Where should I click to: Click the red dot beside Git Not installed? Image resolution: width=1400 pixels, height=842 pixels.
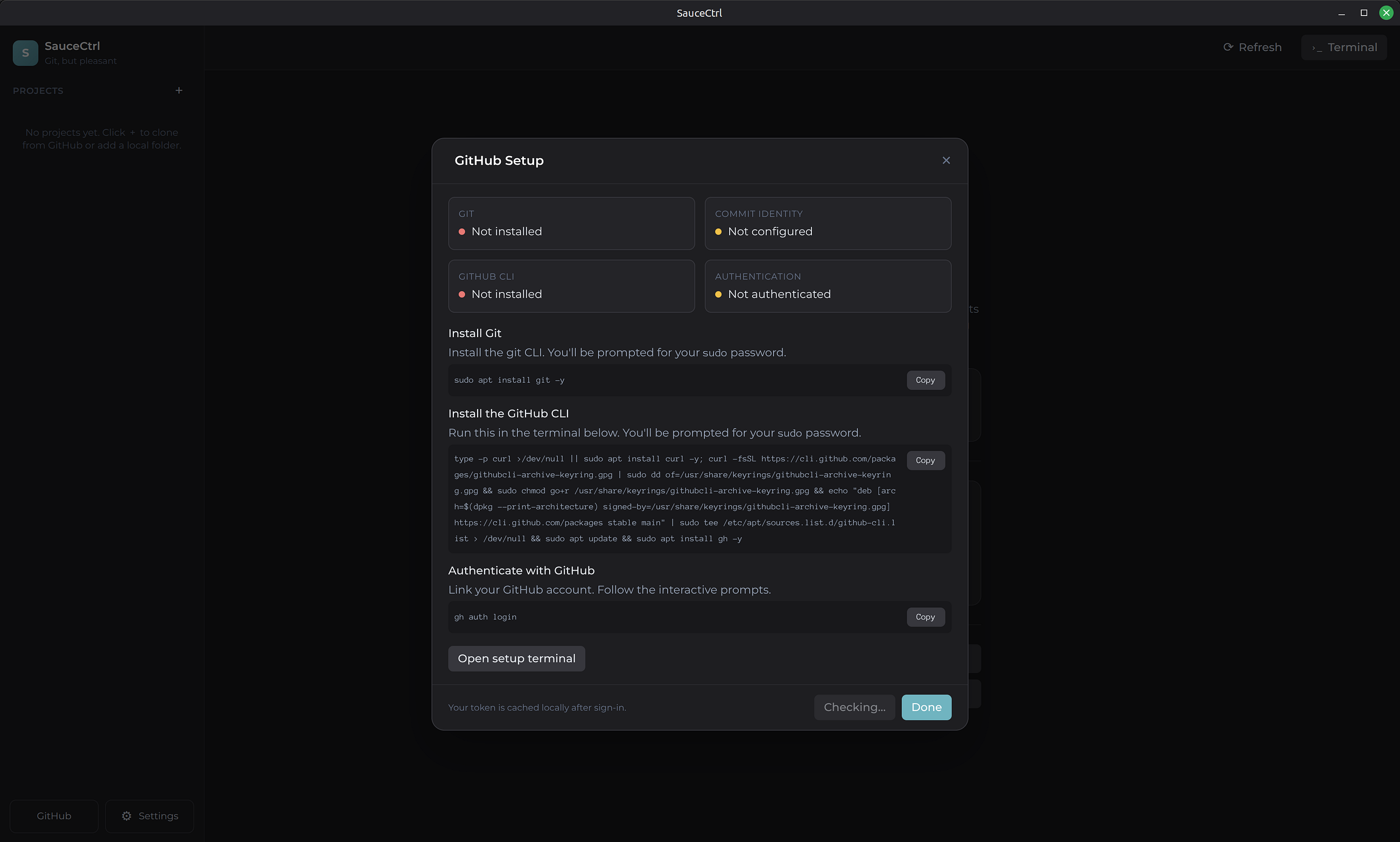click(x=462, y=231)
